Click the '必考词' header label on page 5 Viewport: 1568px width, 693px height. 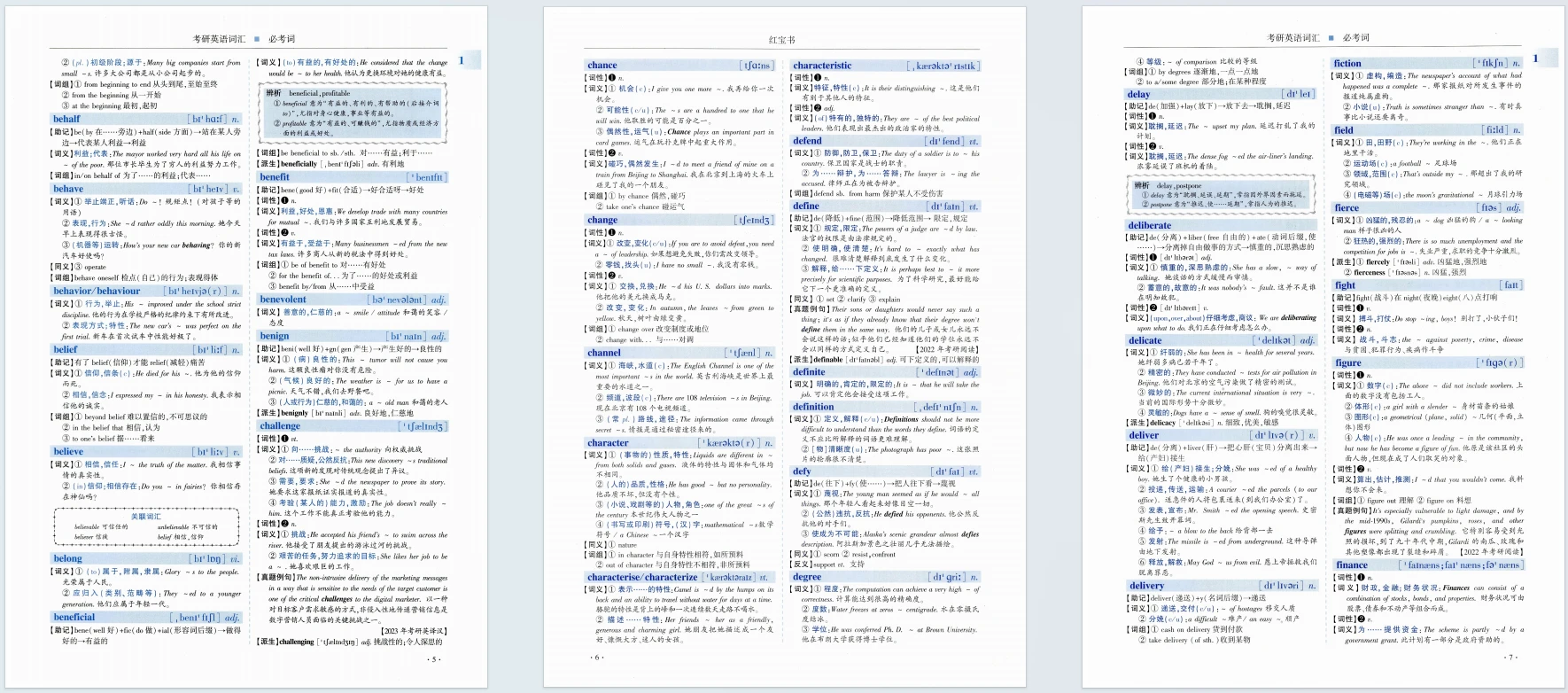(282, 39)
